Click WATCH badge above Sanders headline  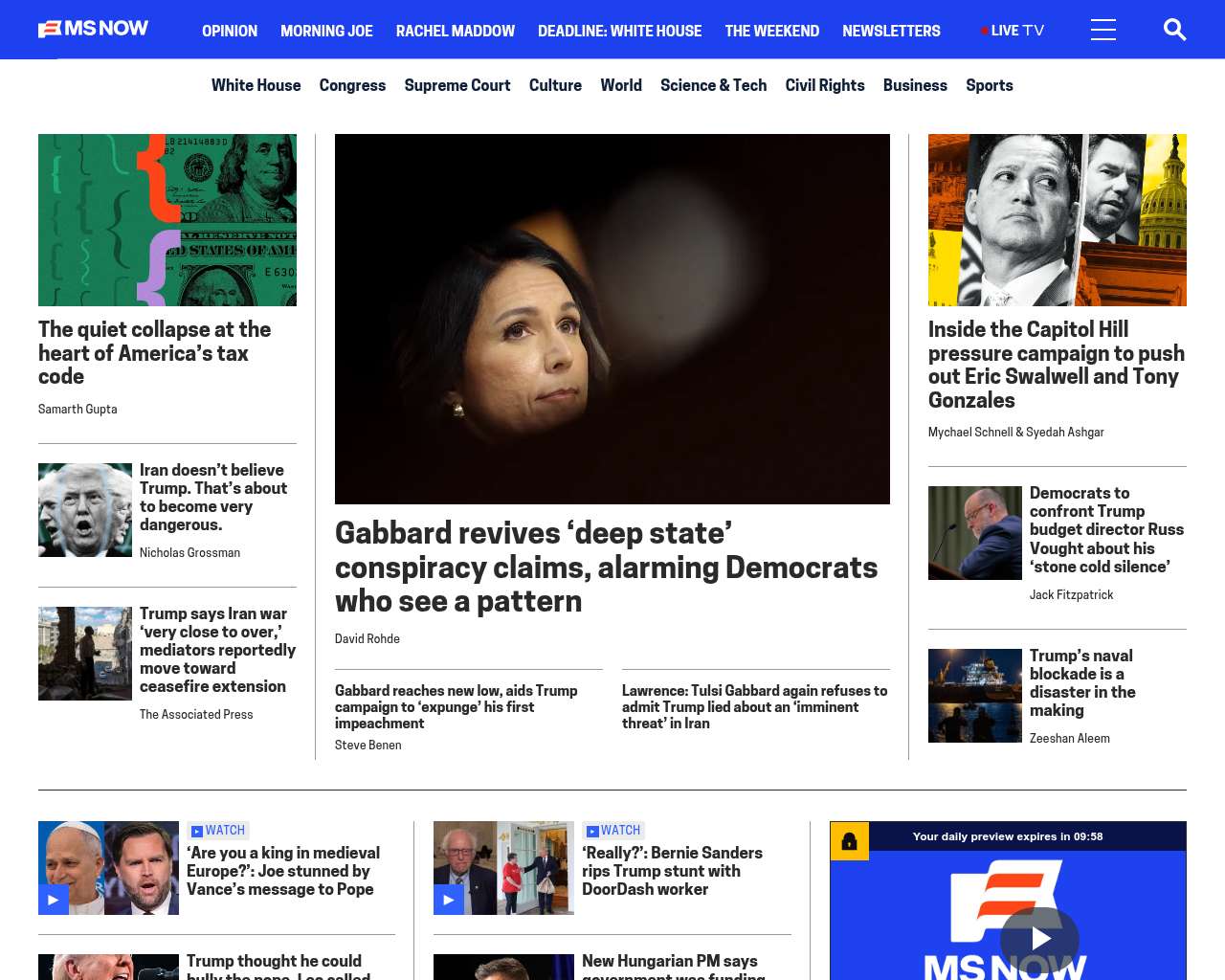613,831
